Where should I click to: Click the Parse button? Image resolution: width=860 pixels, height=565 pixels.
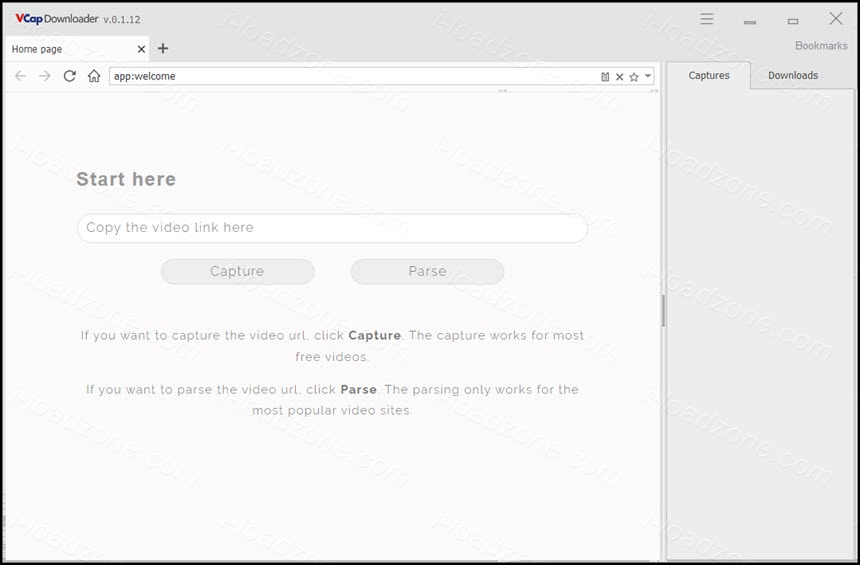click(x=427, y=272)
